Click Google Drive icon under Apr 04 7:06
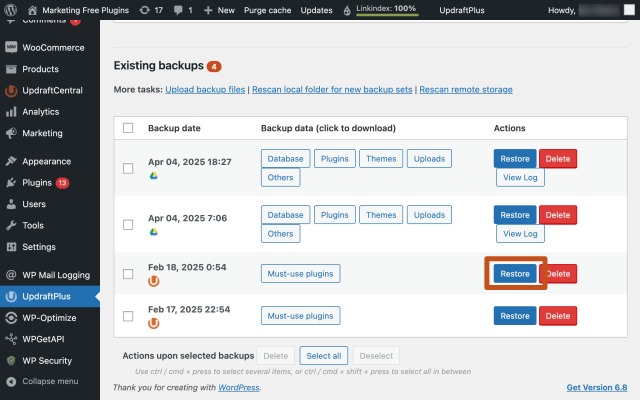This screenshot has width=640, height=400. pos(153,232)
